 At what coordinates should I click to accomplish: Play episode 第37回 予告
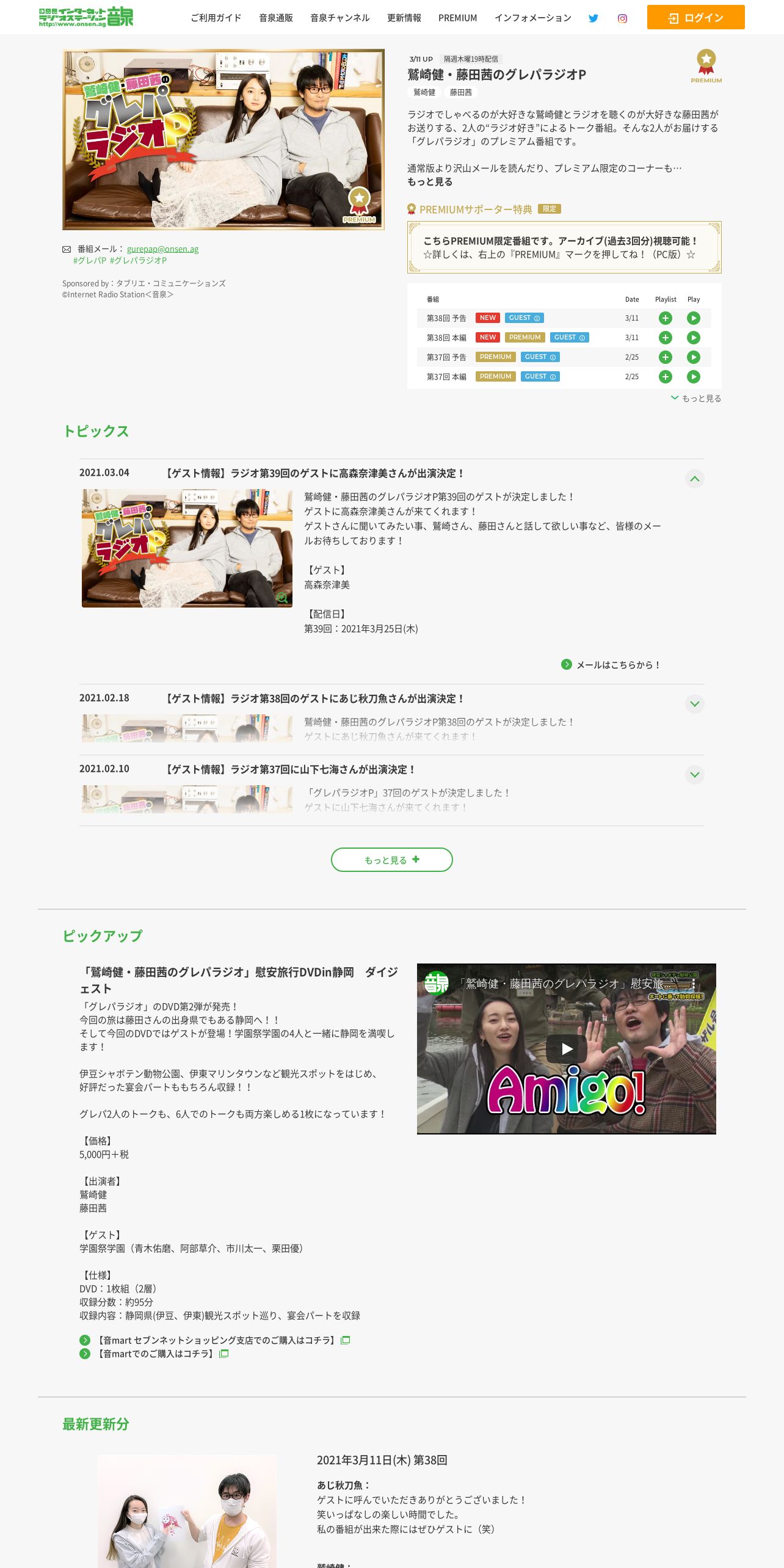694,357
